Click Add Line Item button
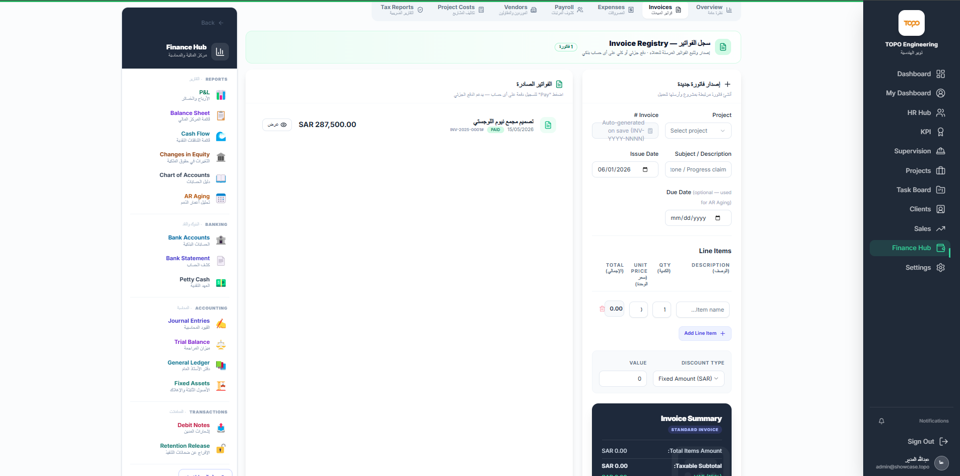 705,333
